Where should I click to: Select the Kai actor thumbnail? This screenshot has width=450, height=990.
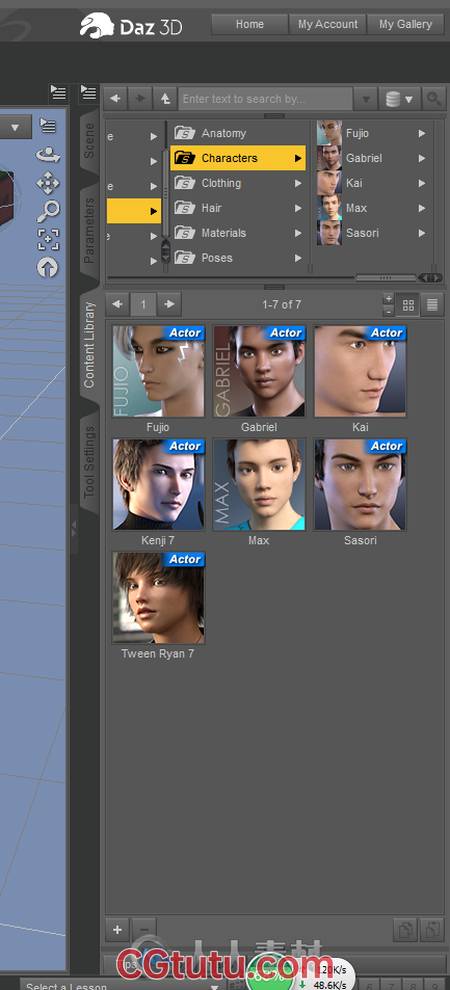[360, 371]
